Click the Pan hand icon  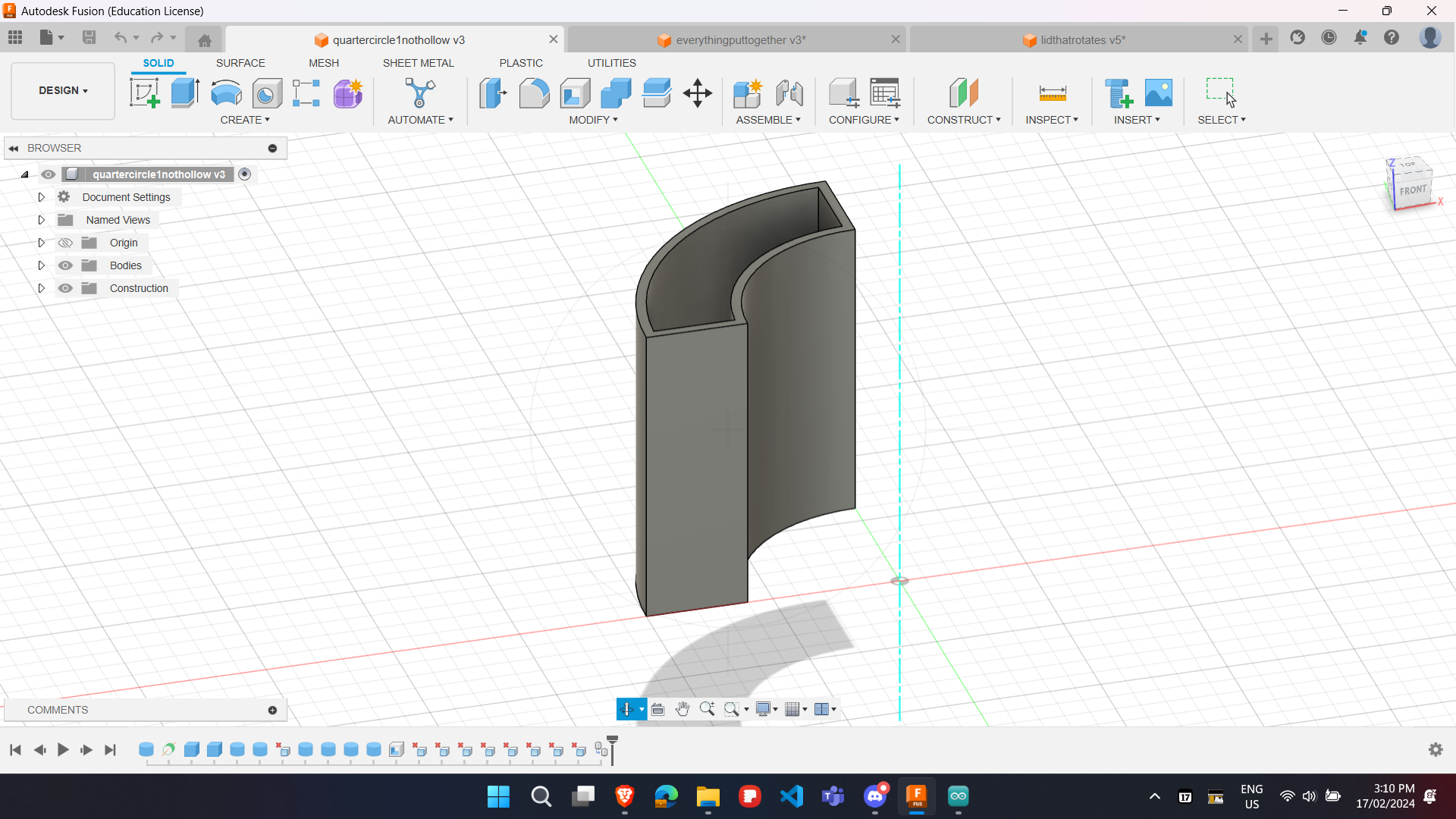[682, 709]
